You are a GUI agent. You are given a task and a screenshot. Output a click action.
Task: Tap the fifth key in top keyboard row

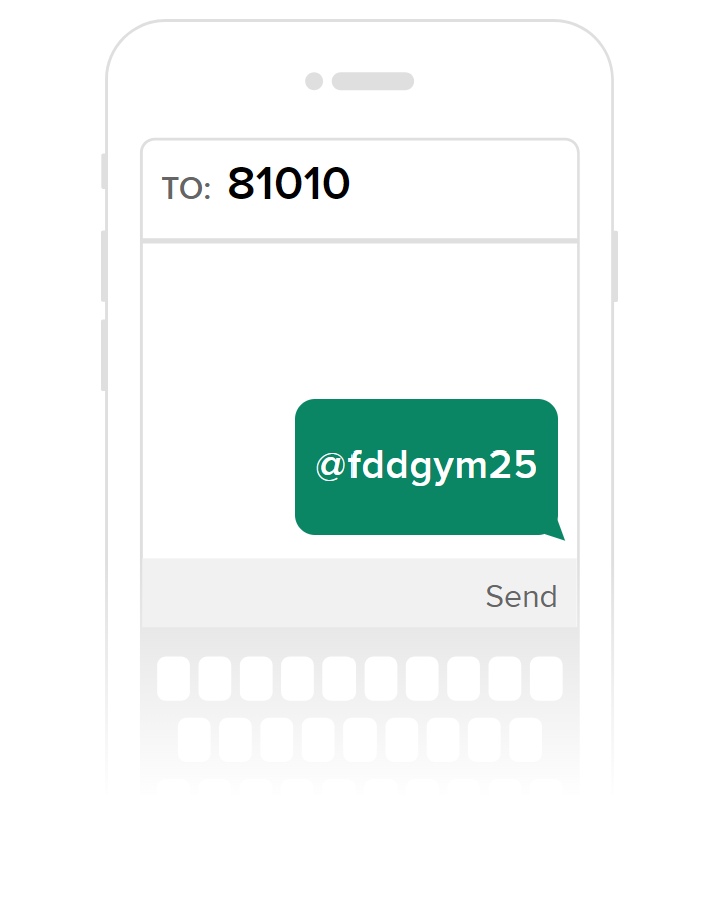339,678
